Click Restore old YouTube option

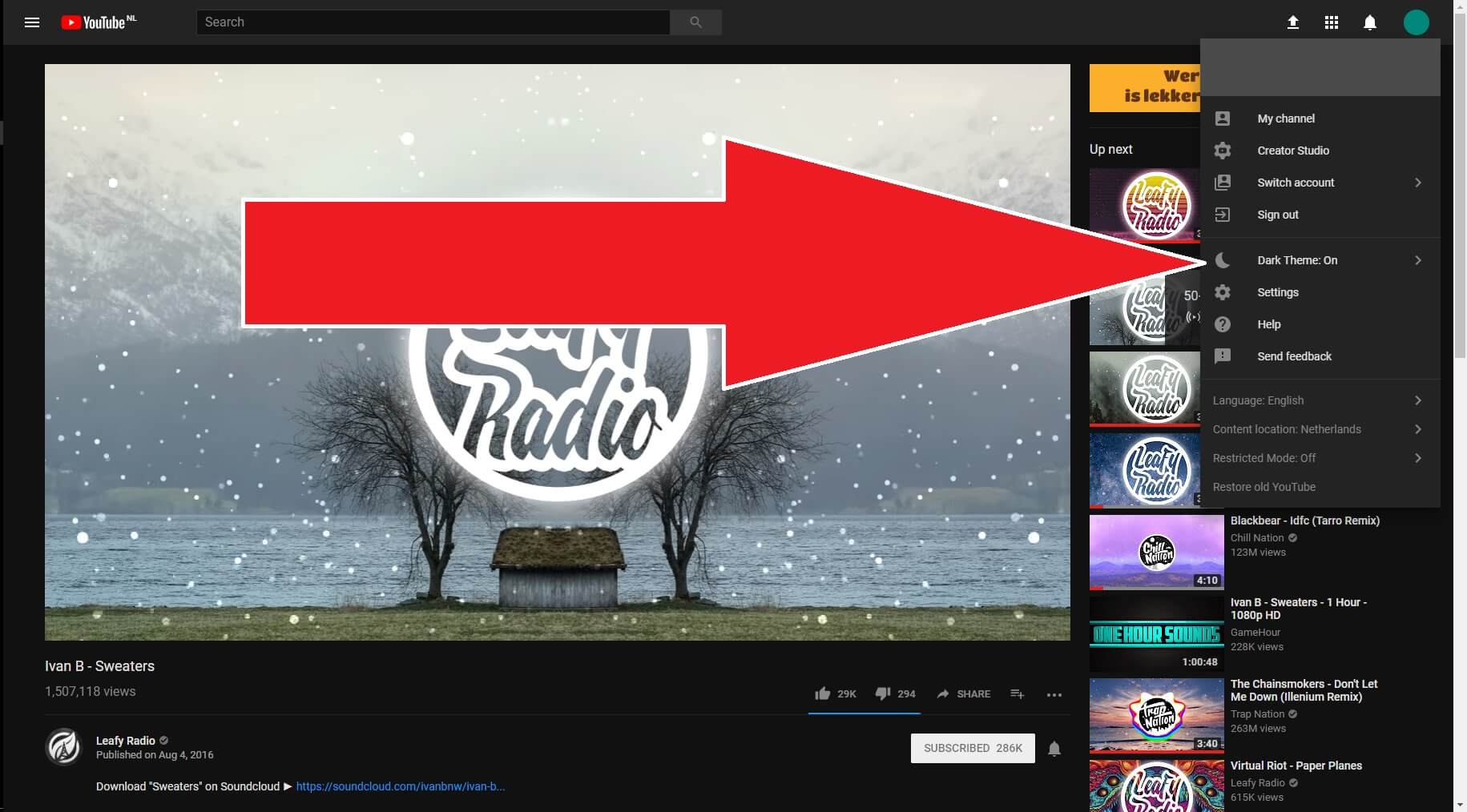[1320, 487]
